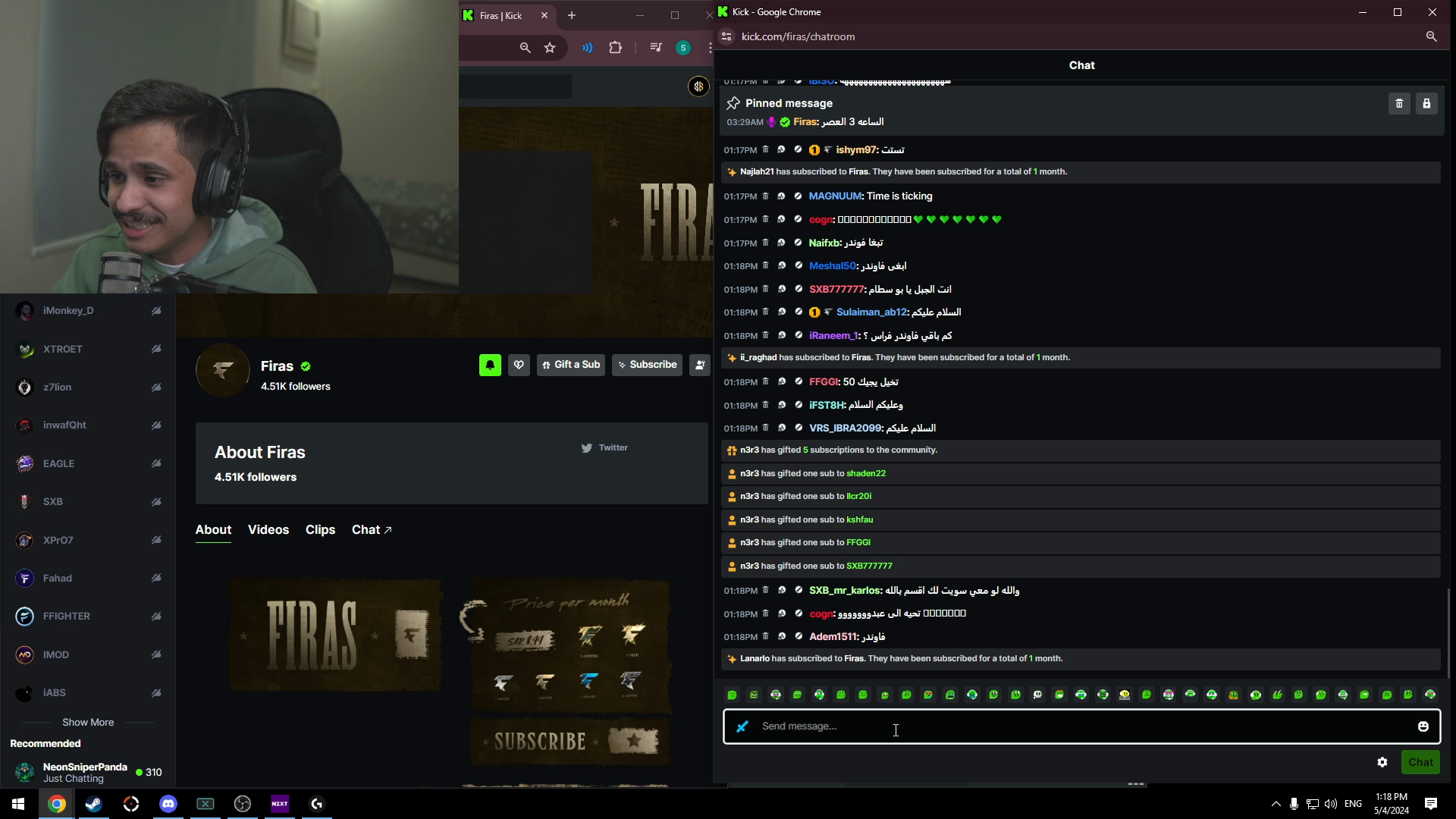Click the SUBSCRIBE banner image
Screen dimensions: 1456x819
[570, 741]
